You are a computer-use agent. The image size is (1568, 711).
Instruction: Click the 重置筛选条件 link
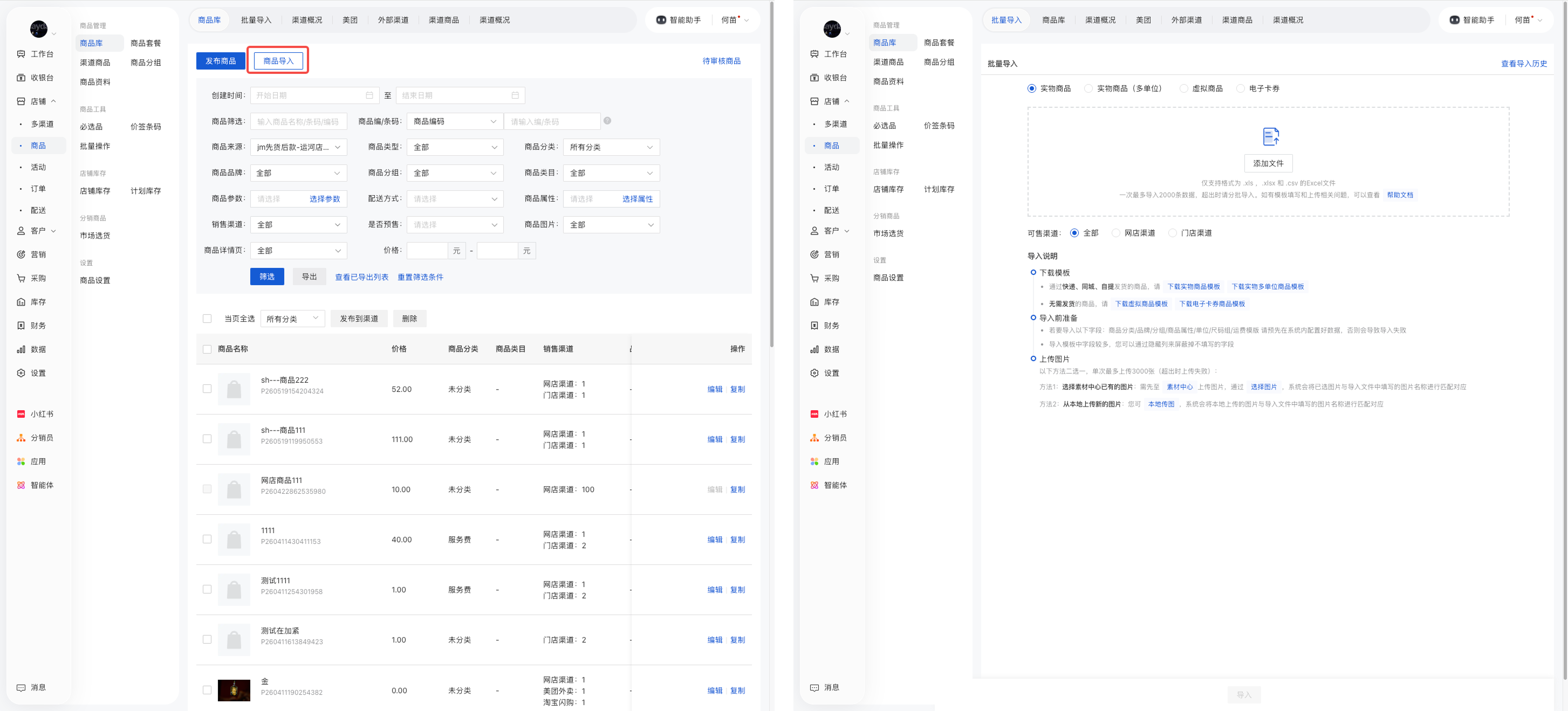point(421,278)
